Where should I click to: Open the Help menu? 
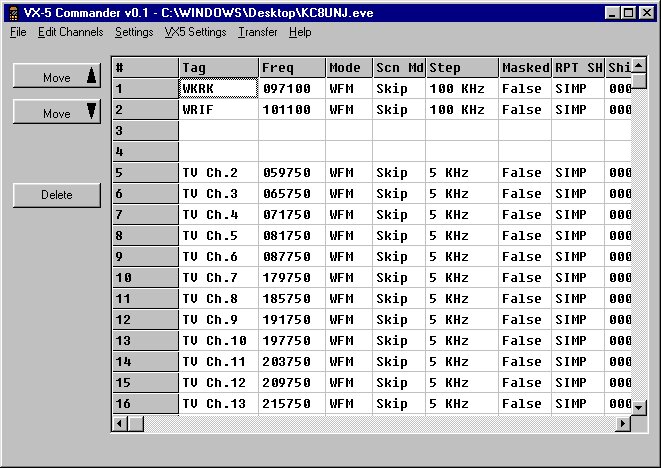coord(300,32)
